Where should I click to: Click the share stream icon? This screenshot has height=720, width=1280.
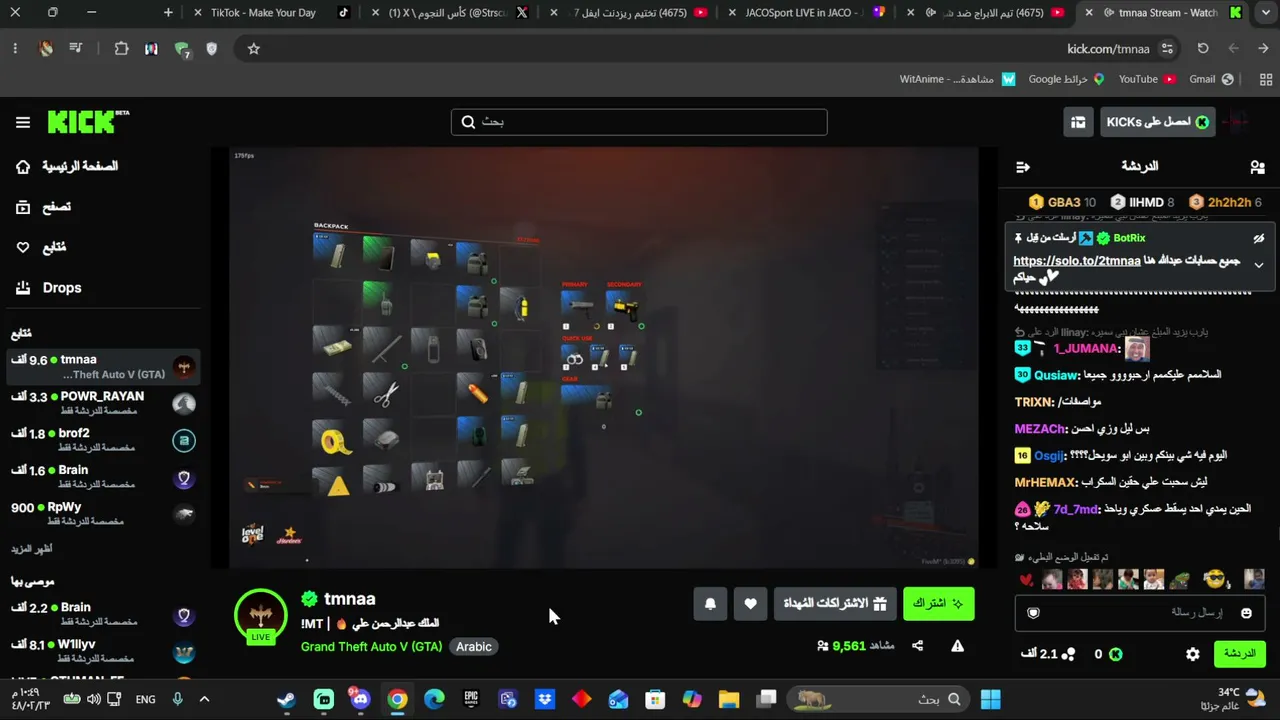(917, 646)
